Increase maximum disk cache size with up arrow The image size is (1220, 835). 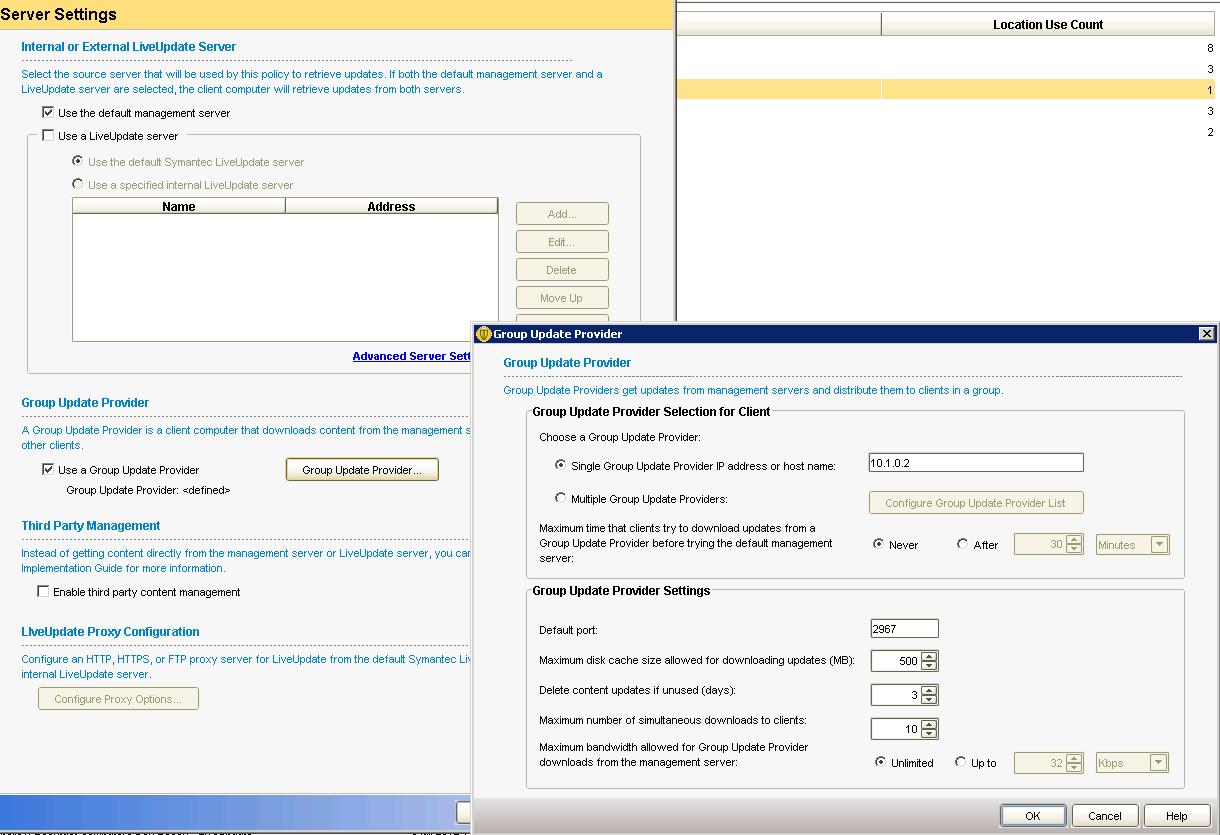(930, 656)
